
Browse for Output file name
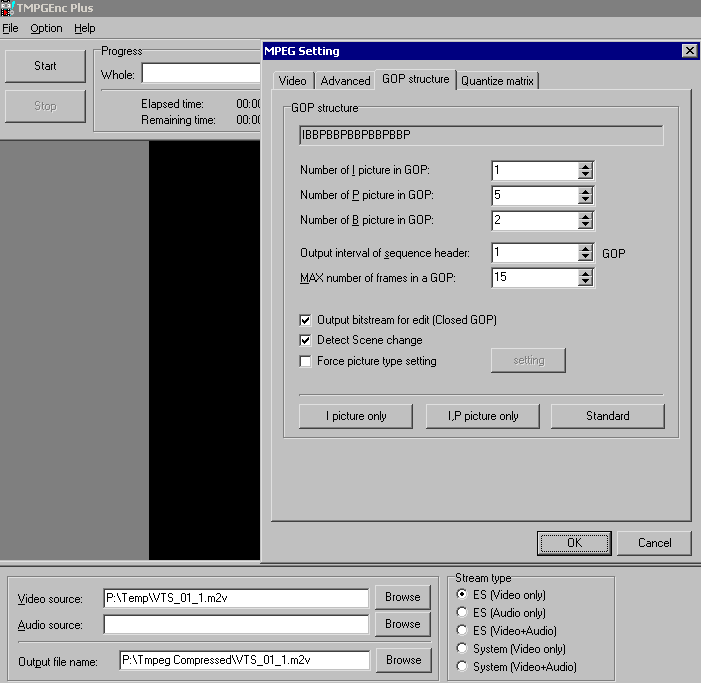point(404,660)
